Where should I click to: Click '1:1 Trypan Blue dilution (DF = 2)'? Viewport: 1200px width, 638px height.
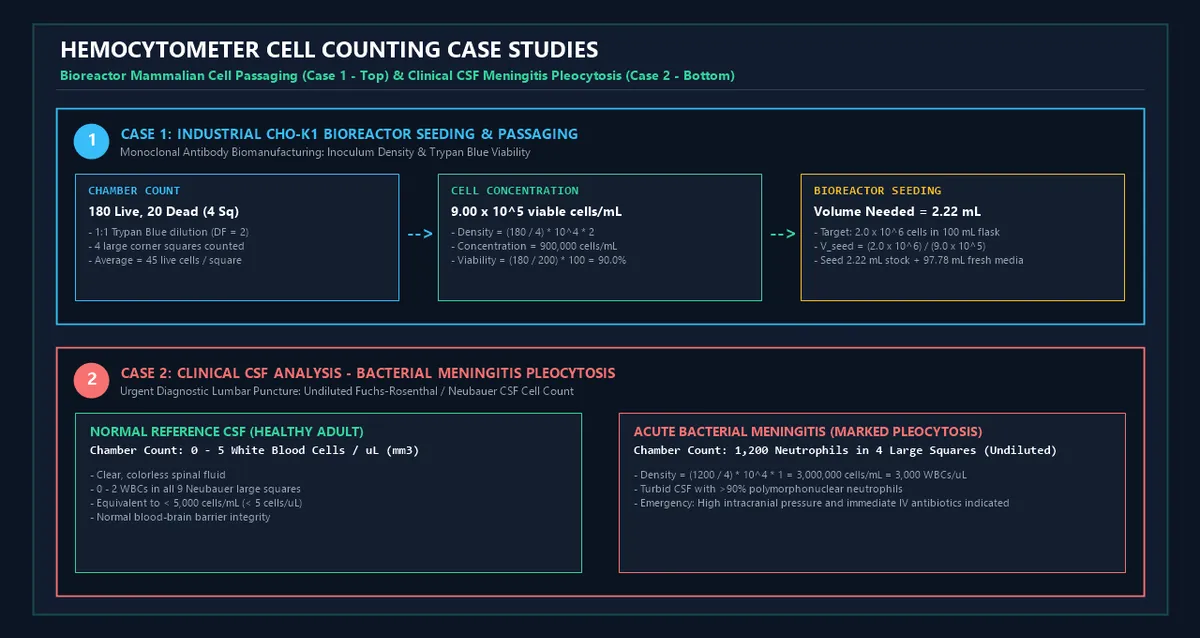click(168, 232)
